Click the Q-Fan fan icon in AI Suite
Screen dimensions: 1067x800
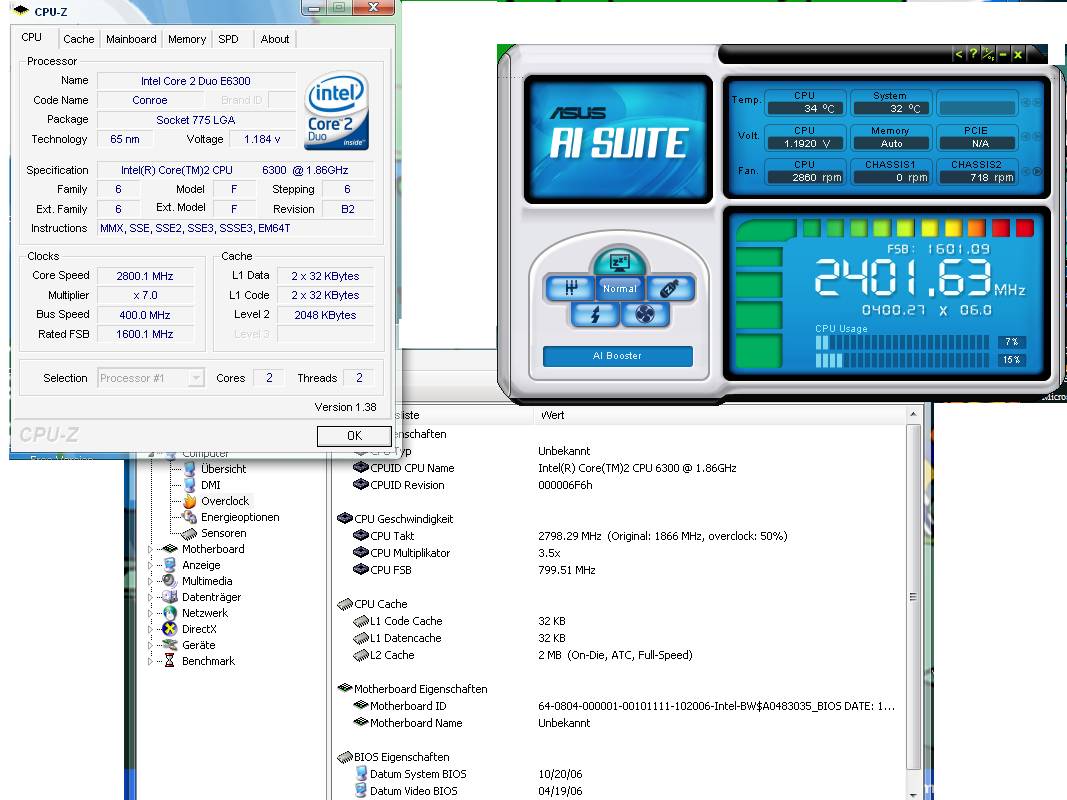point(644,314)
